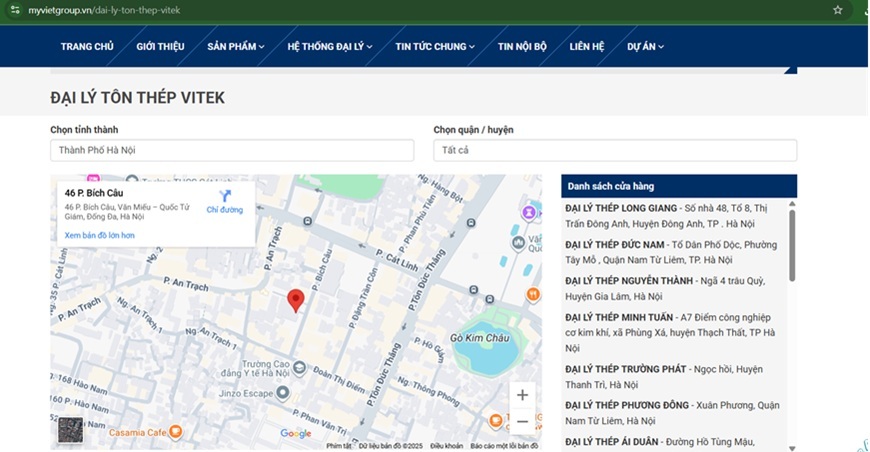The image size is (870, 452).
Task: Click the browser address bar URL
Action: [104, 10]
